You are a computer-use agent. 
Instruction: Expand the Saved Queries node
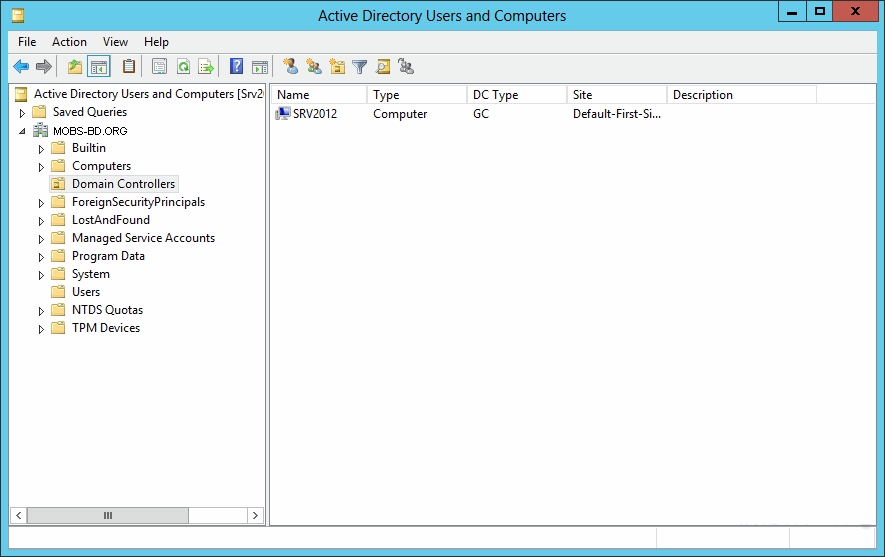pos(23,113)
